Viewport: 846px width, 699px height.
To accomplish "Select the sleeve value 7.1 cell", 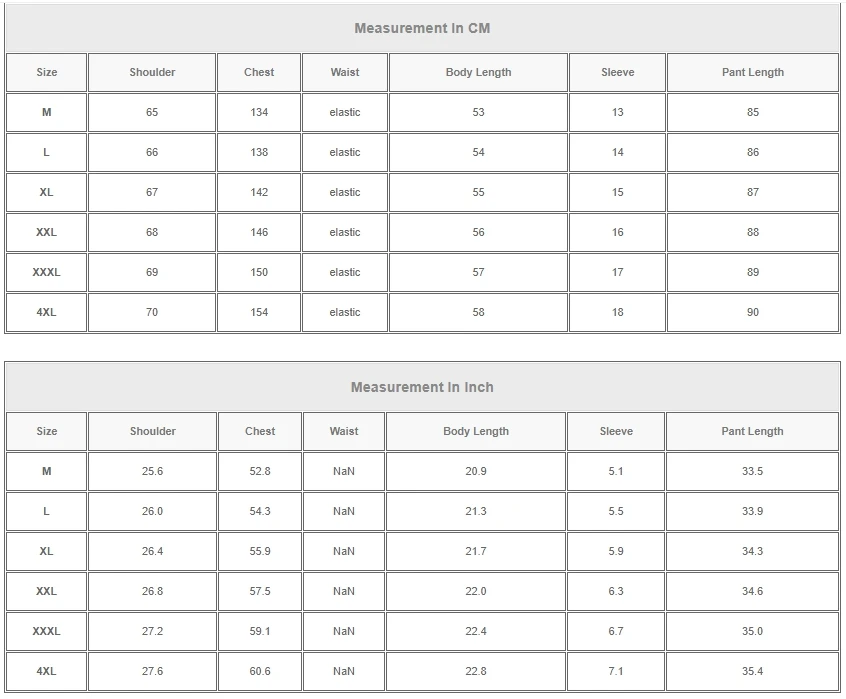I will pos(616,671).
